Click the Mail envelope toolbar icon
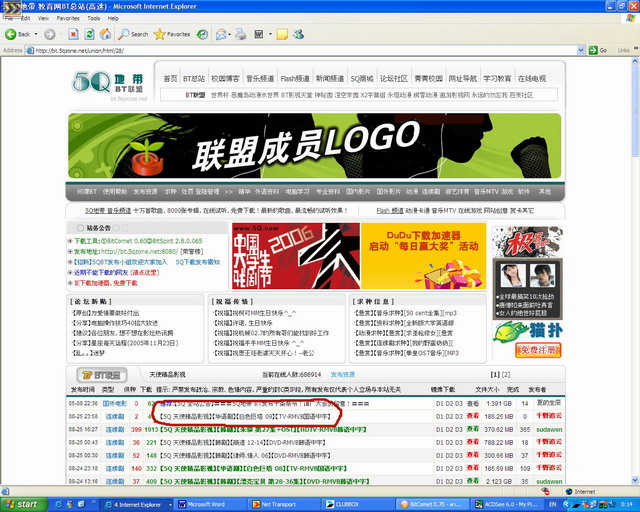 (221, 34)
